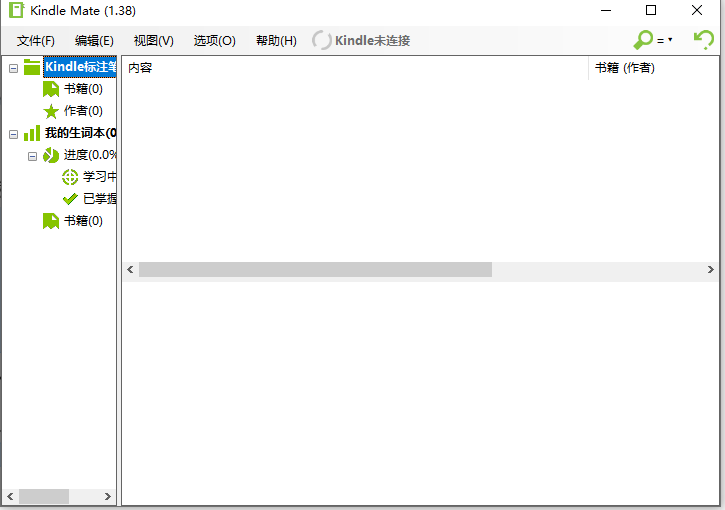
Task: Click the green checkmark icon for 已掌握
Action: pyautogui.click(x=70, y=199)
